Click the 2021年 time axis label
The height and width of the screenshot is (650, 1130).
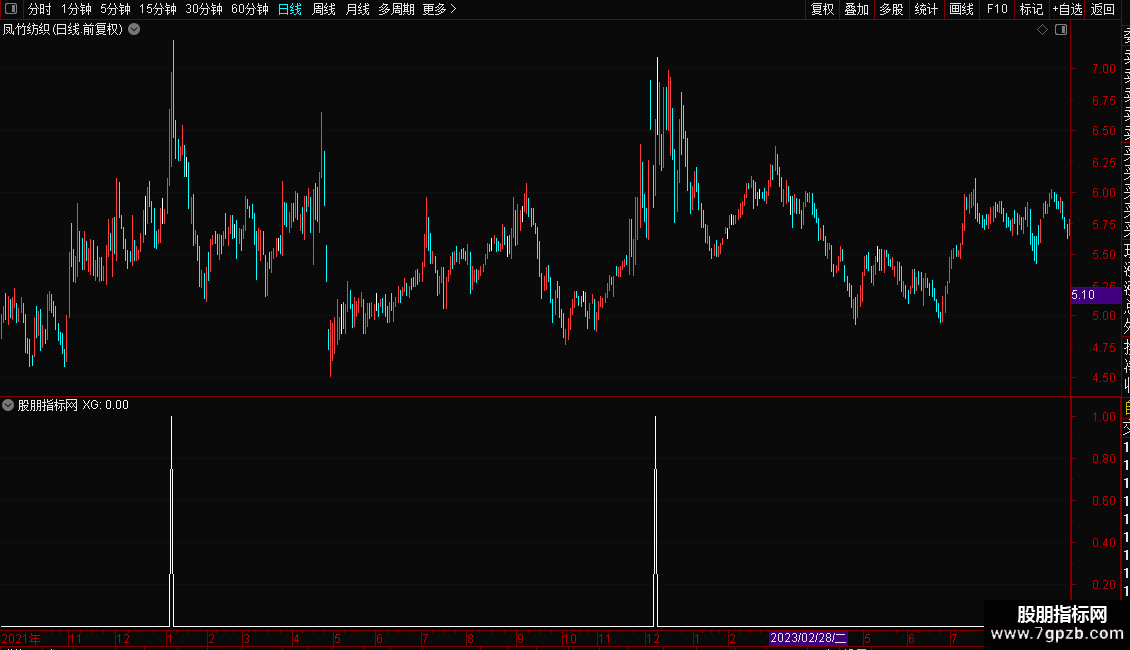(x=21, y=638)
